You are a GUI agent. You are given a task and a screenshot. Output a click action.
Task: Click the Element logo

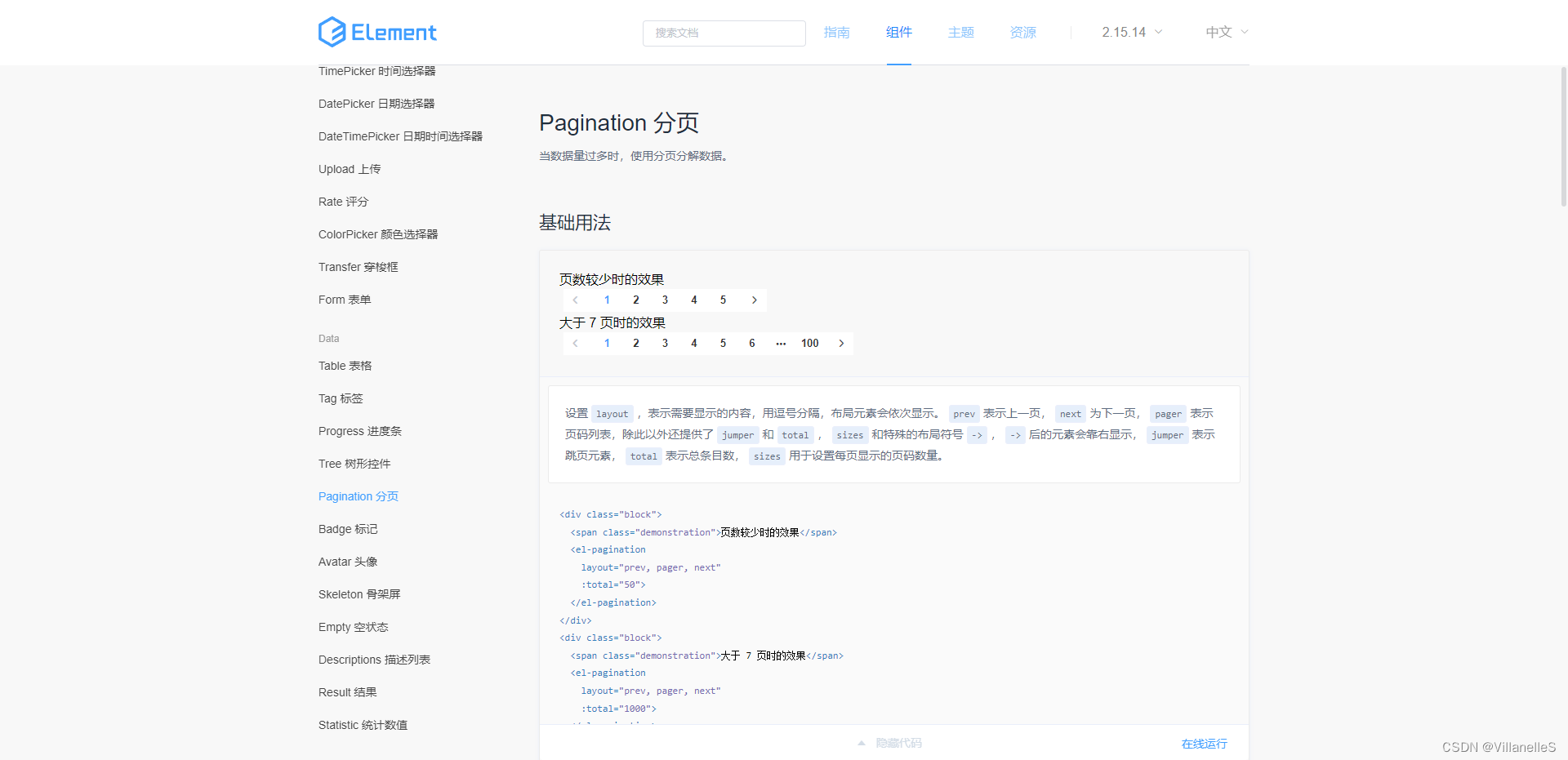[x=377, y=32]
